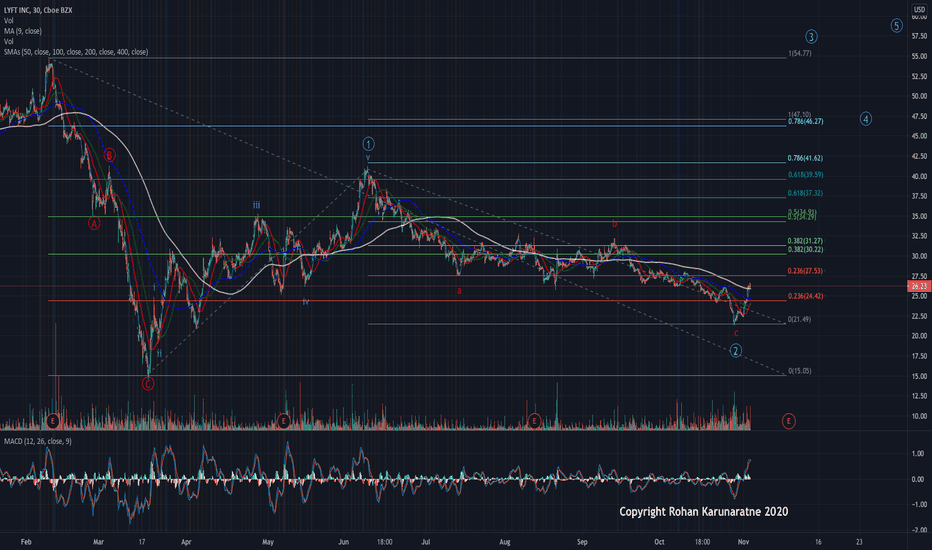The height and width of the screenshot is (550, 932).
Task: Click the Oct label on time axis
Action: pos(659,542)
